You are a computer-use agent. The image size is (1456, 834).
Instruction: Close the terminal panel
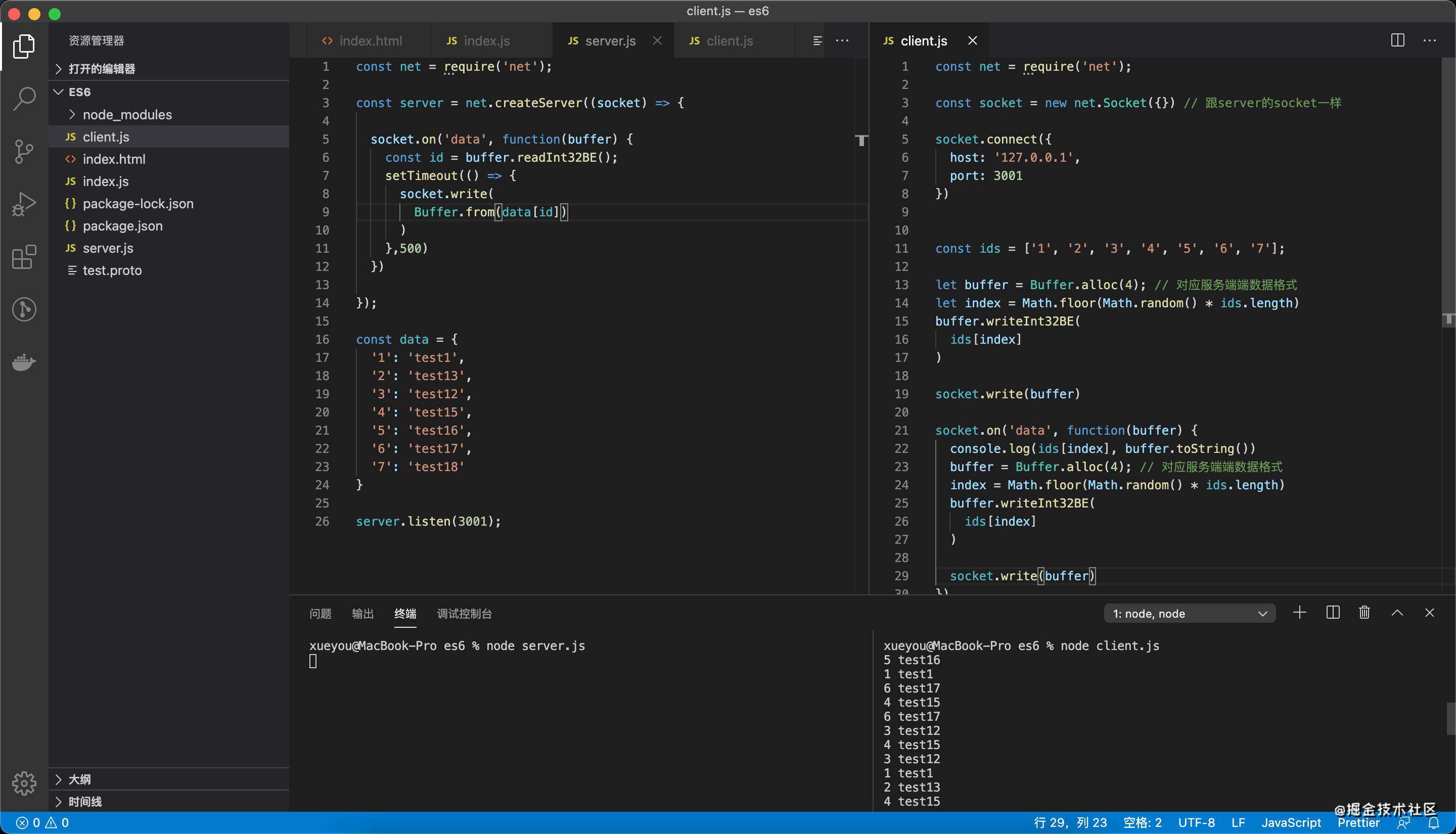coord(1430,612)
